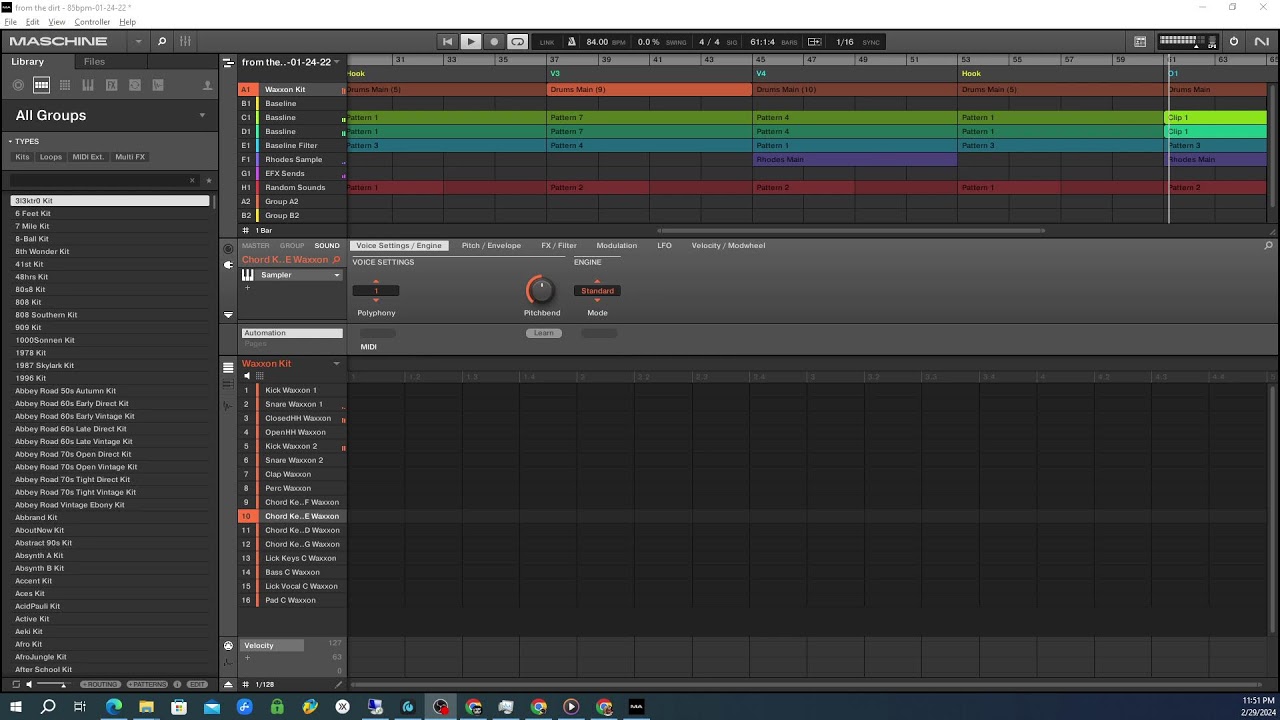Click the channel icon beside MASTER tab
Image resolution: width=1280 pixels, height=720 pixels.
pos(228,248)
